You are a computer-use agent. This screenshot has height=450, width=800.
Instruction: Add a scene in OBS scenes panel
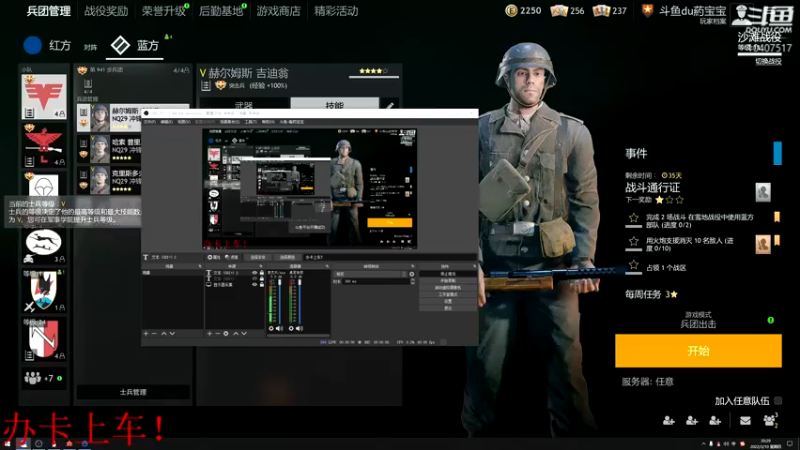click(146, 333)
